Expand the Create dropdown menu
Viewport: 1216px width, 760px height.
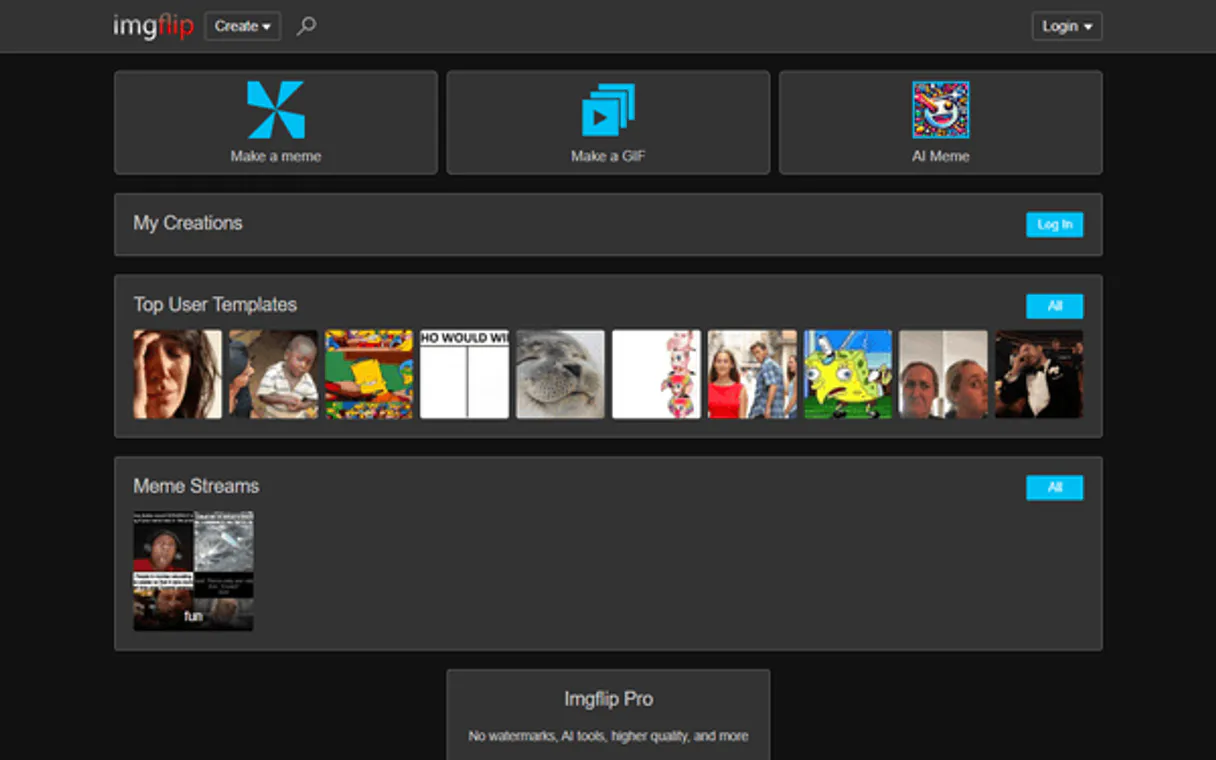coord(242,26)
